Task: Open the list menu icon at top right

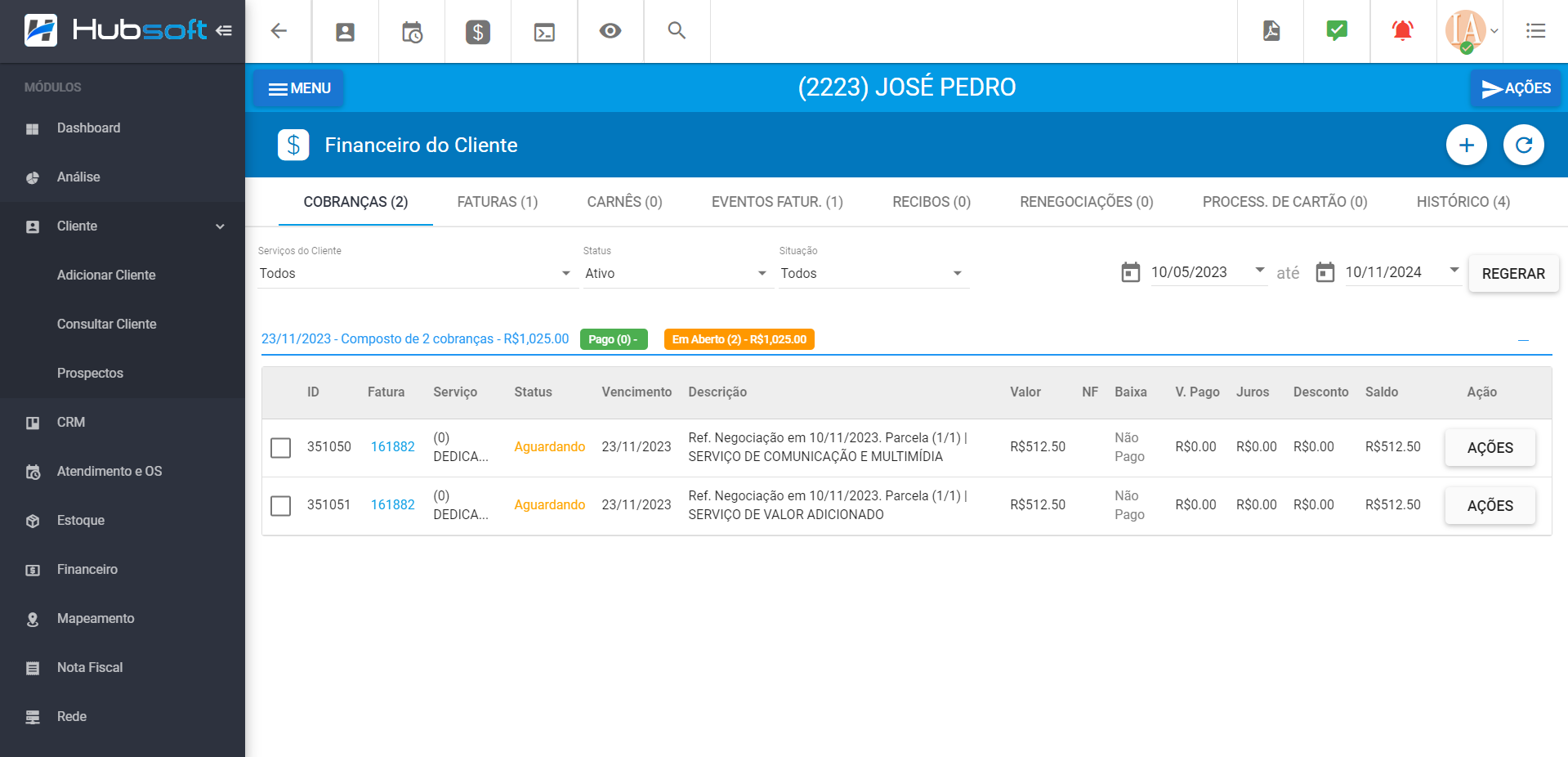Action: (1536, 31)
